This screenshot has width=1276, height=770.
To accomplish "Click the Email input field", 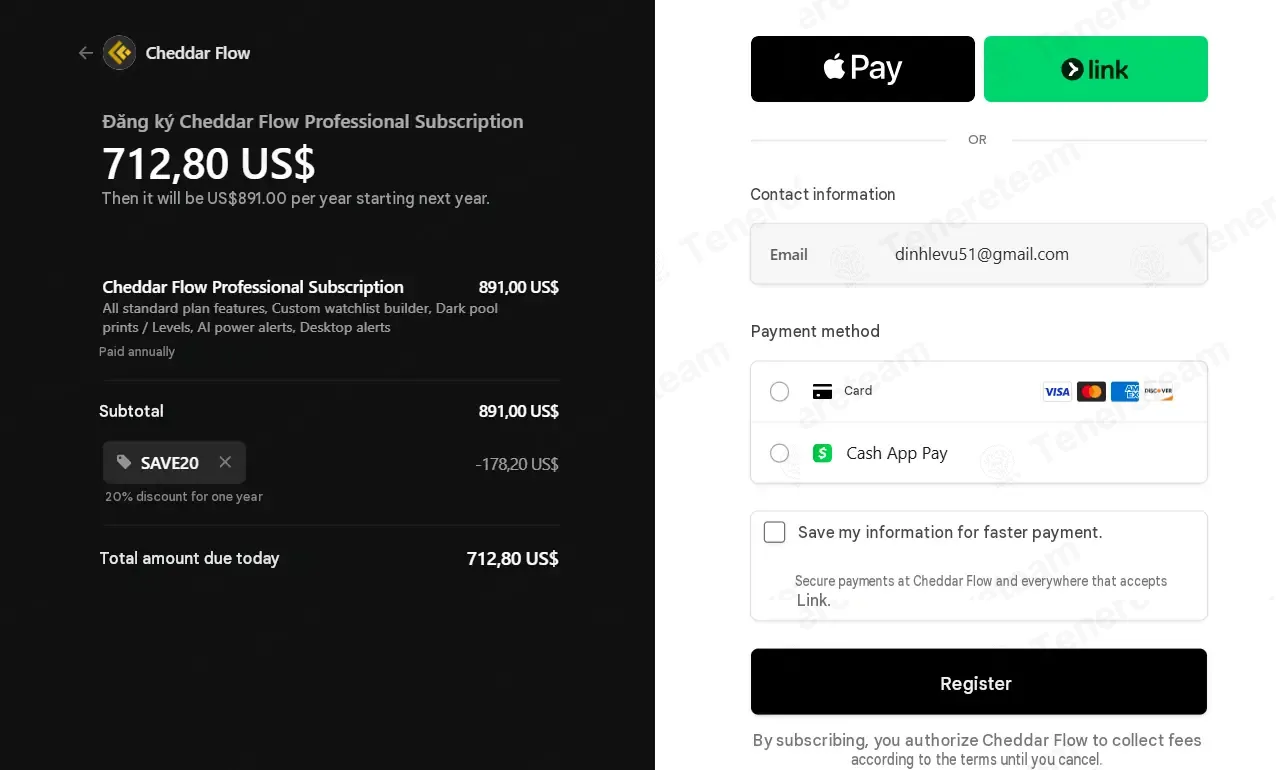I will (979, 254).
